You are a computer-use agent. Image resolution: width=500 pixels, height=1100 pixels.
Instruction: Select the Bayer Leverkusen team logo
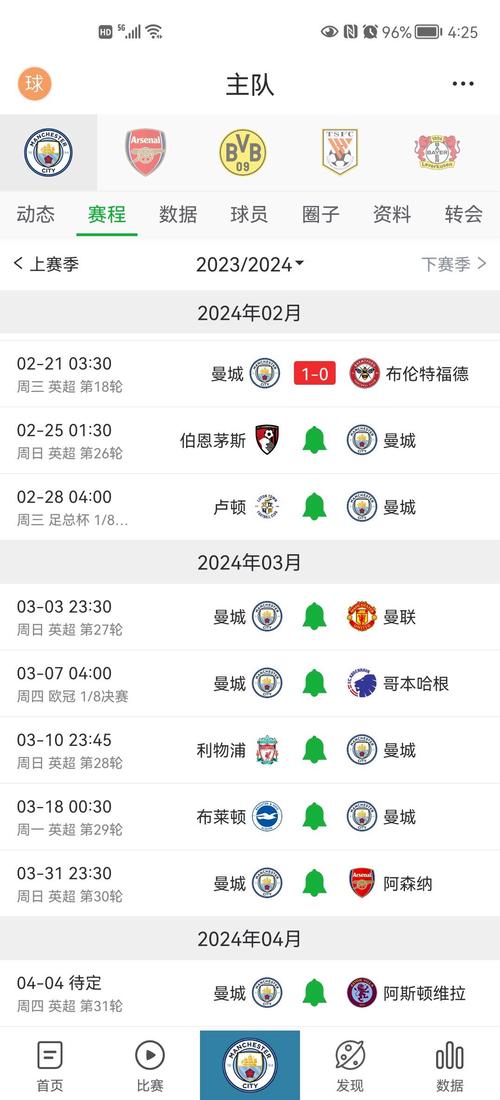pyautogui.click(x=437, y=152)
